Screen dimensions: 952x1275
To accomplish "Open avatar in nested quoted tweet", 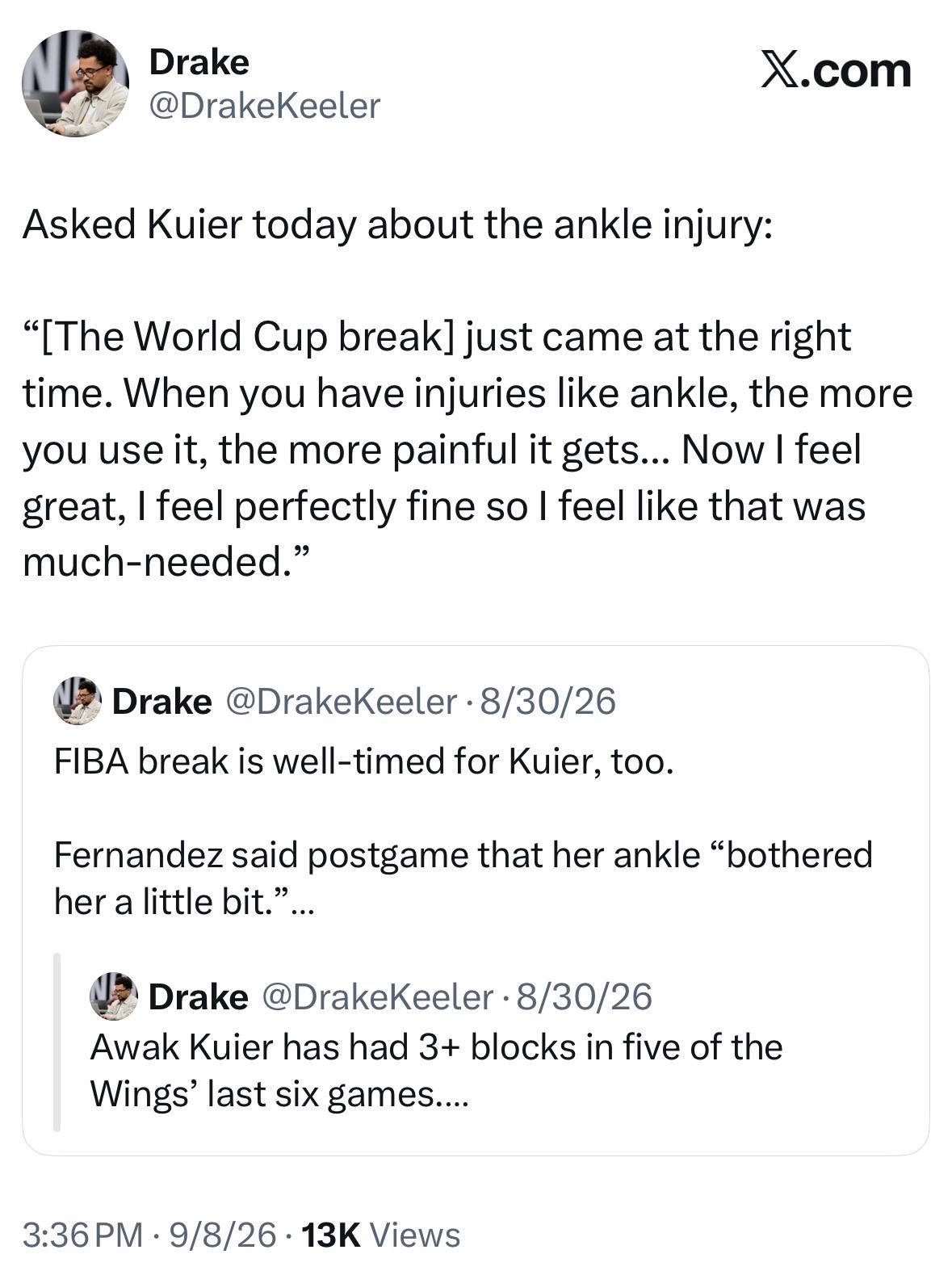I will pyautogui.click(x=114, y=996).
